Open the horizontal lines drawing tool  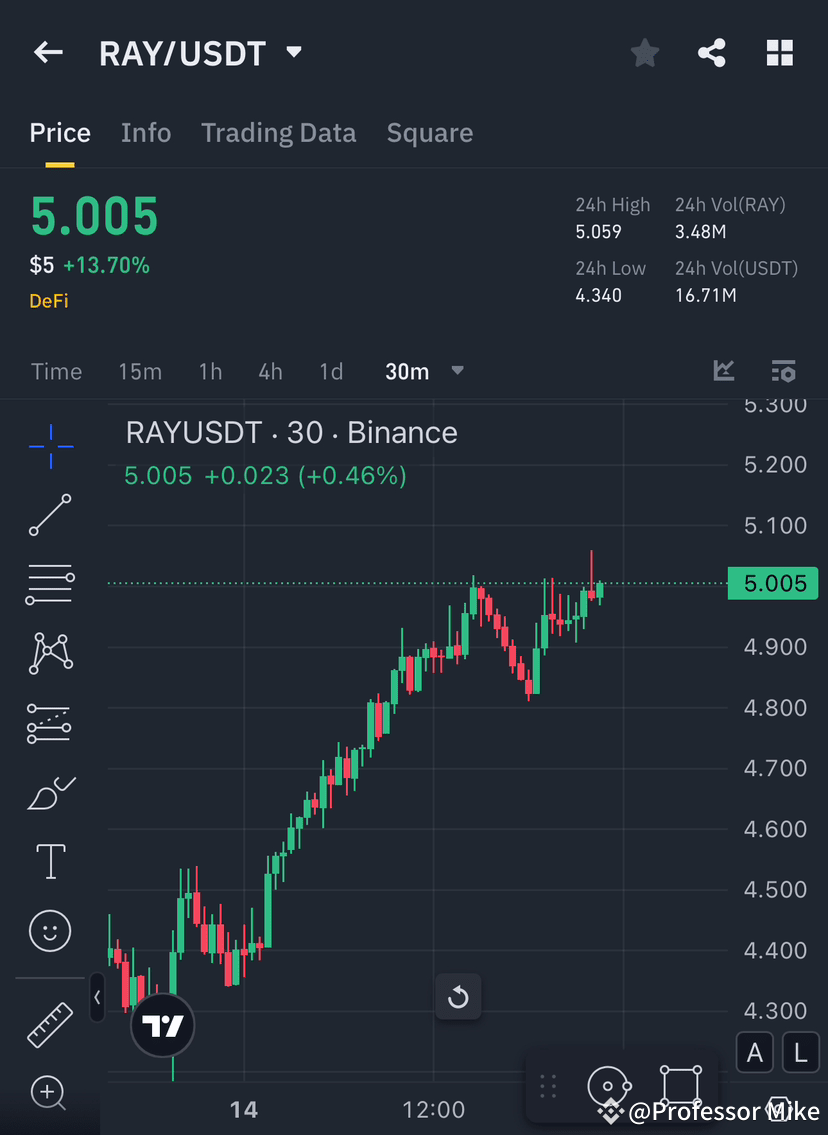click(49, 583)
